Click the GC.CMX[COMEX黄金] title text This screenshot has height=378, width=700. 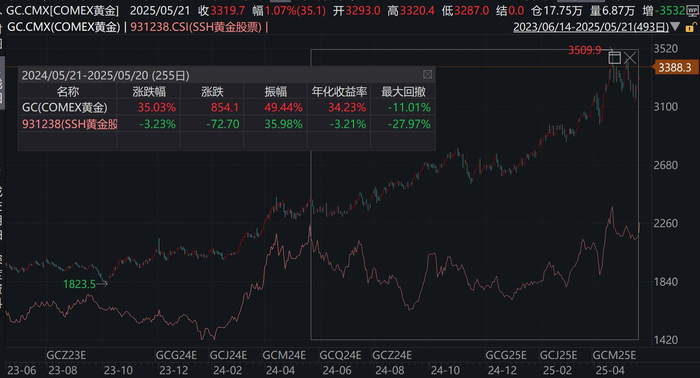pos(62,10)
